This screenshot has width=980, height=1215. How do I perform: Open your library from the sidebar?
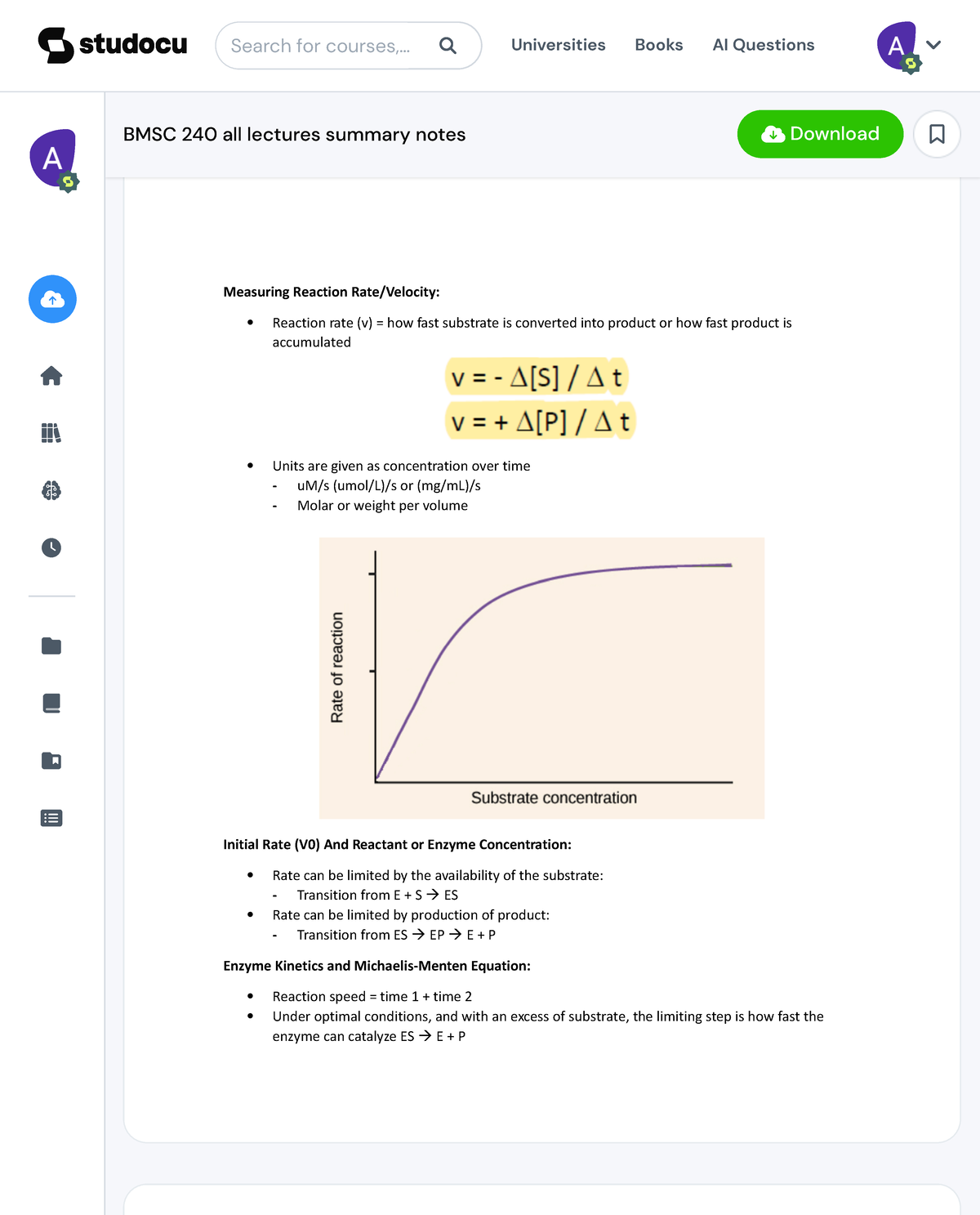[51, 433]
